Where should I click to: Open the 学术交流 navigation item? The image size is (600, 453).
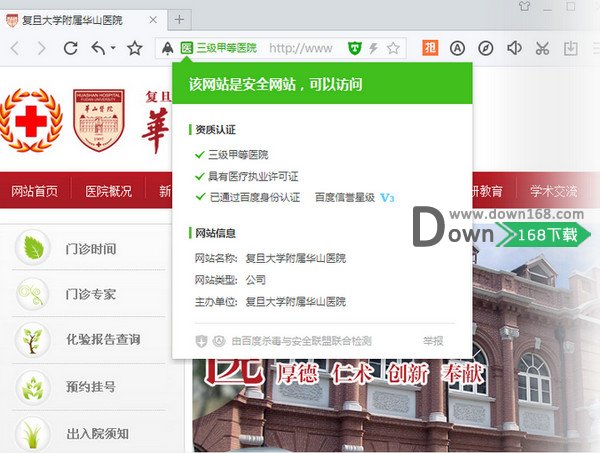[554, 191]
